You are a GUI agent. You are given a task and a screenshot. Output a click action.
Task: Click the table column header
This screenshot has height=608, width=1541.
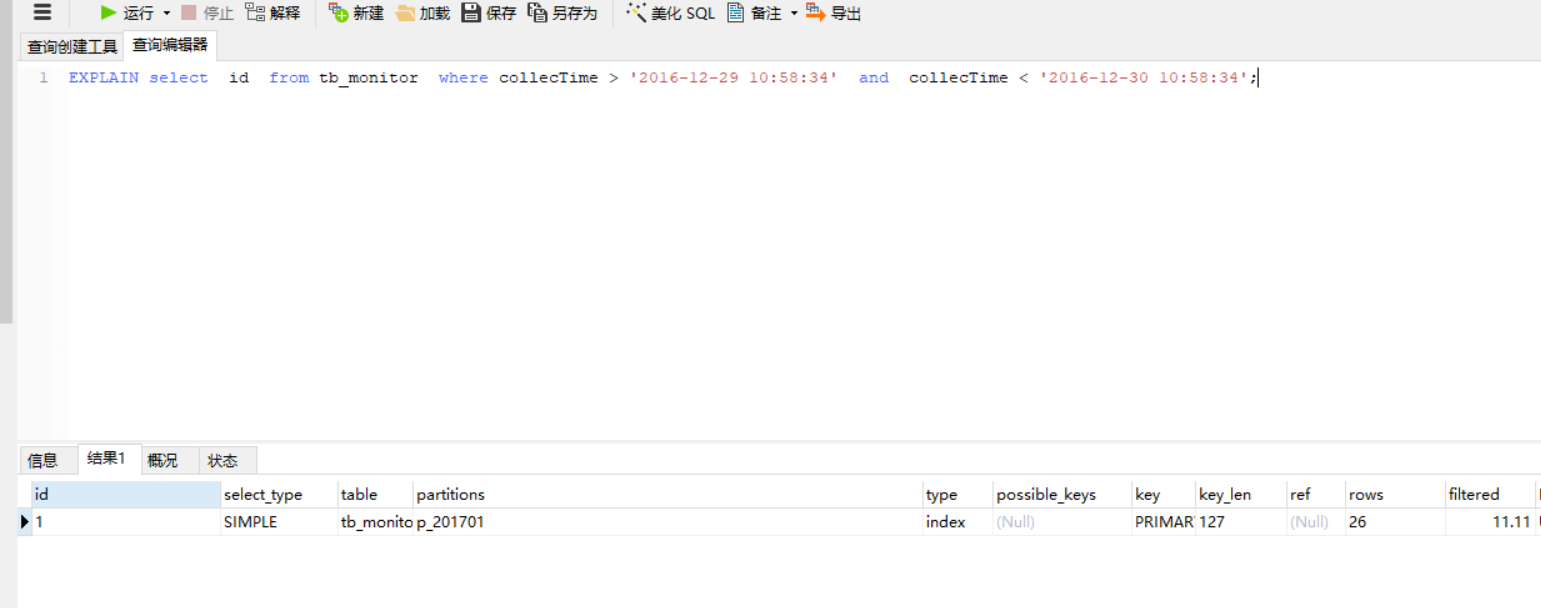tap(375, 494)
